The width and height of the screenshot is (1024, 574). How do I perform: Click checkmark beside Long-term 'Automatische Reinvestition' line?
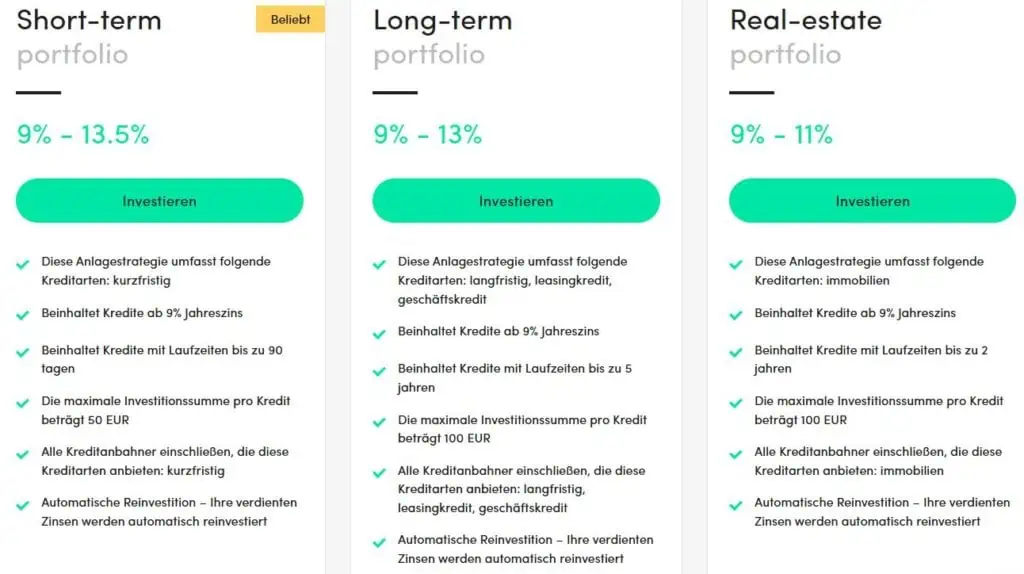click(379, 542)
